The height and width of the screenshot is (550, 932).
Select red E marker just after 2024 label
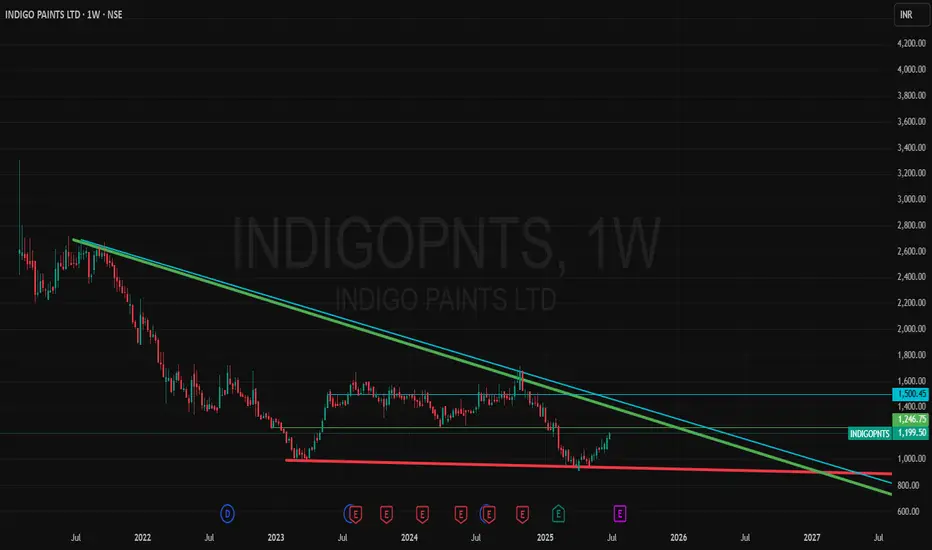click(x=422, y=513)
